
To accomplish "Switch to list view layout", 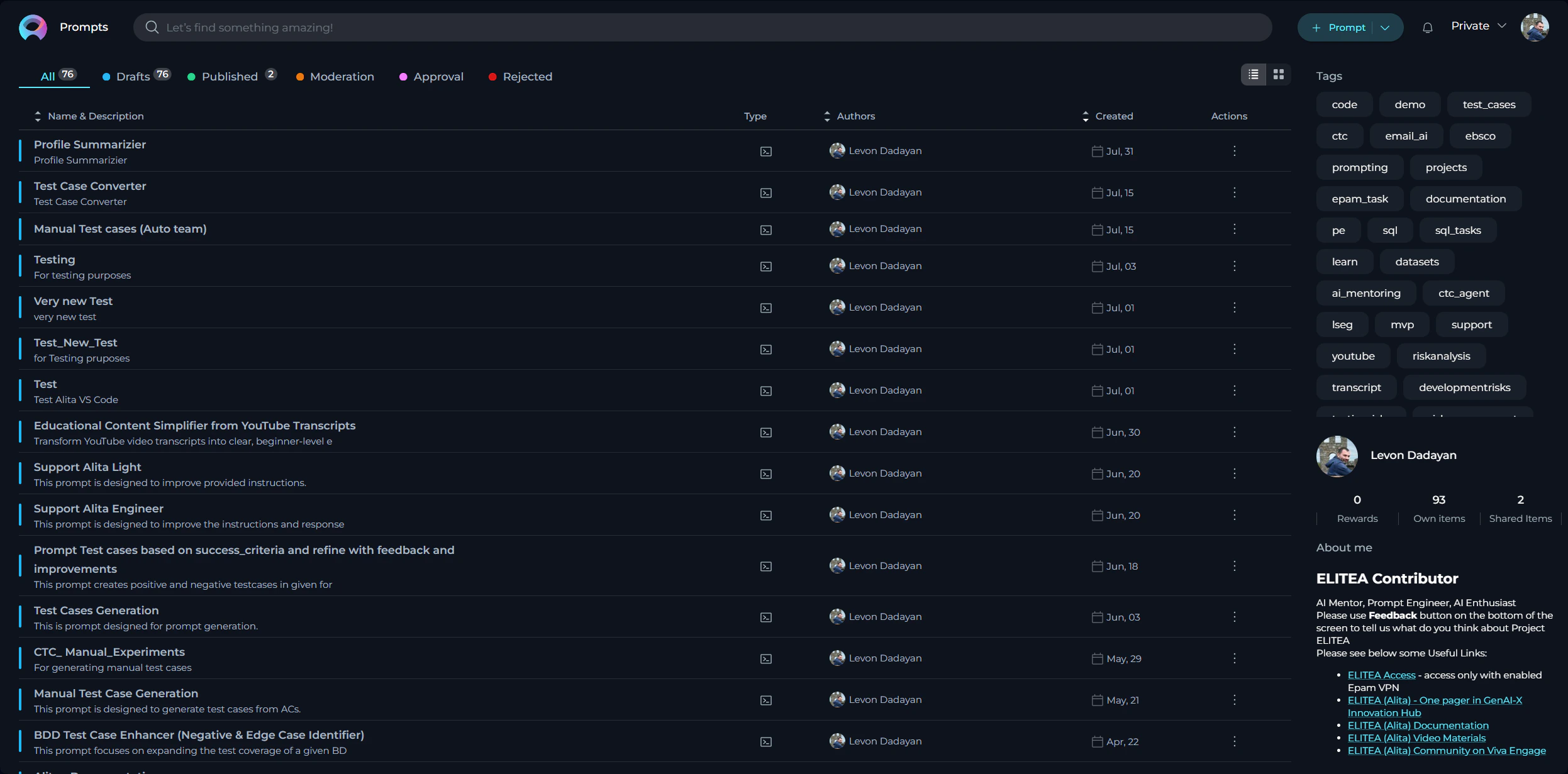I will (1254, 74).
